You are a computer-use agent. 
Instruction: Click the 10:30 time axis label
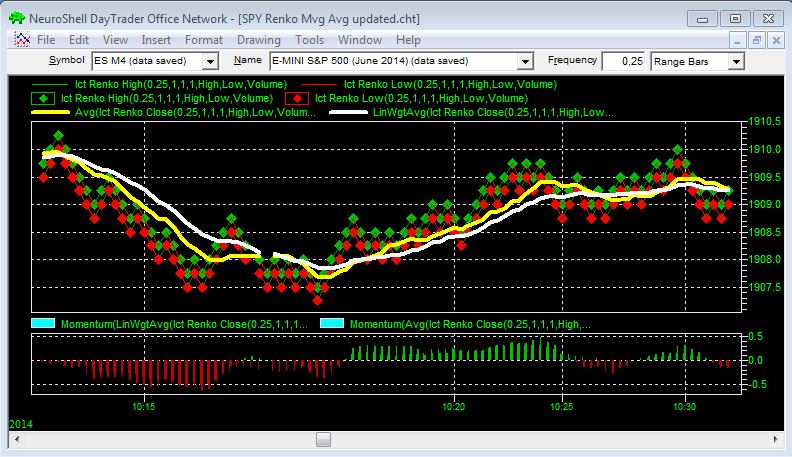(x=684, y=407)
